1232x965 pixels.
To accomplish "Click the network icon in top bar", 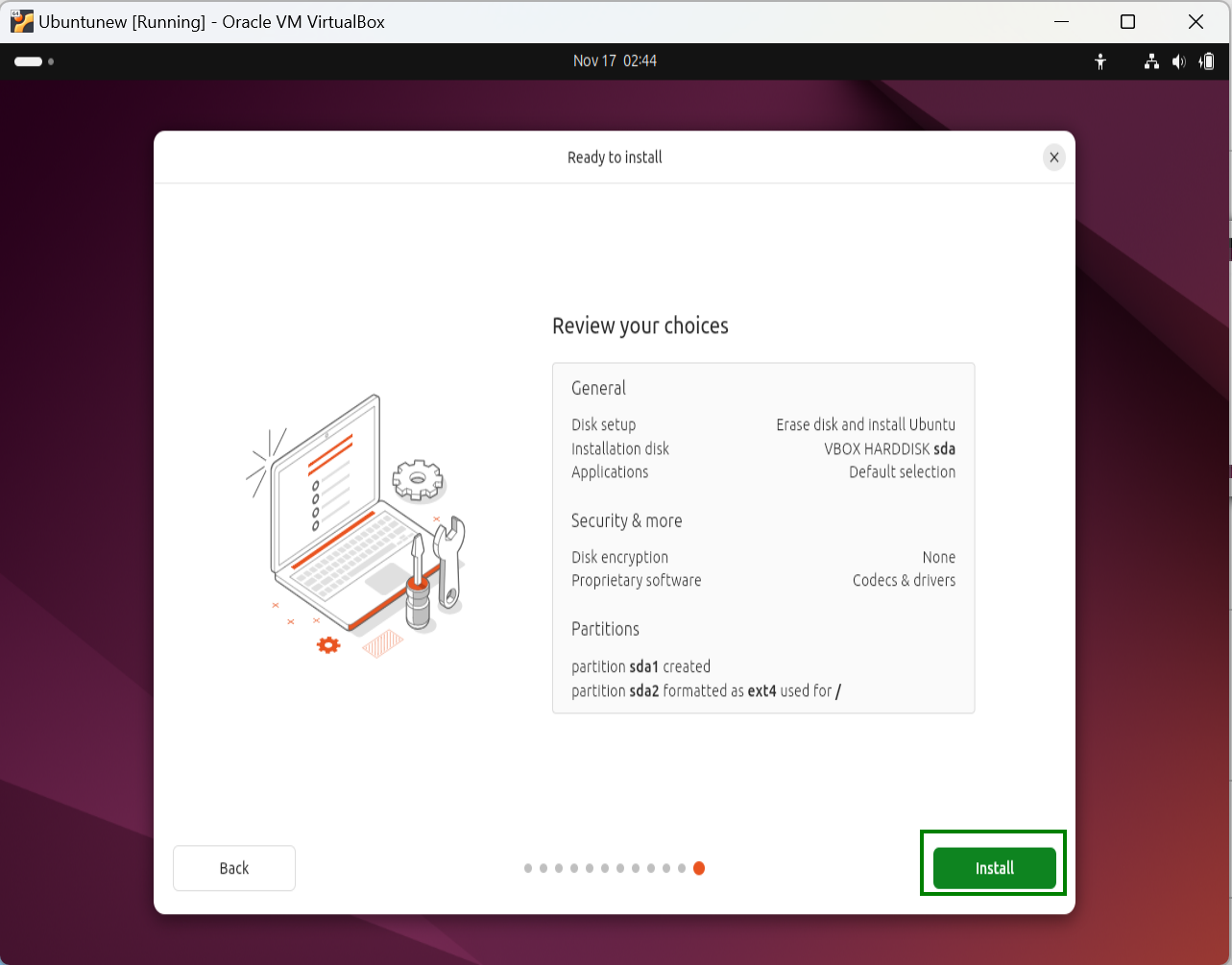I will tap(1151, 61).
